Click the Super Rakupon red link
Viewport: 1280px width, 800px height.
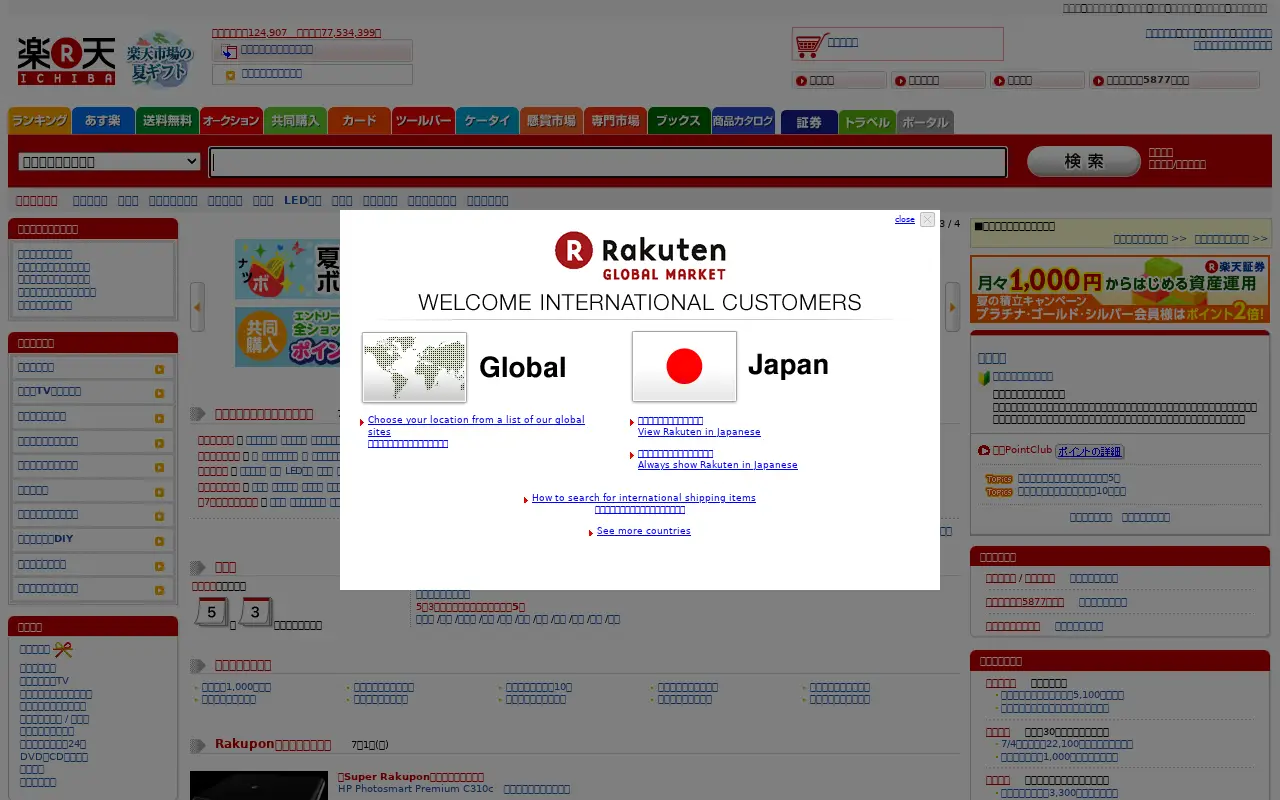pyautogui.click(x=411, y=777)
